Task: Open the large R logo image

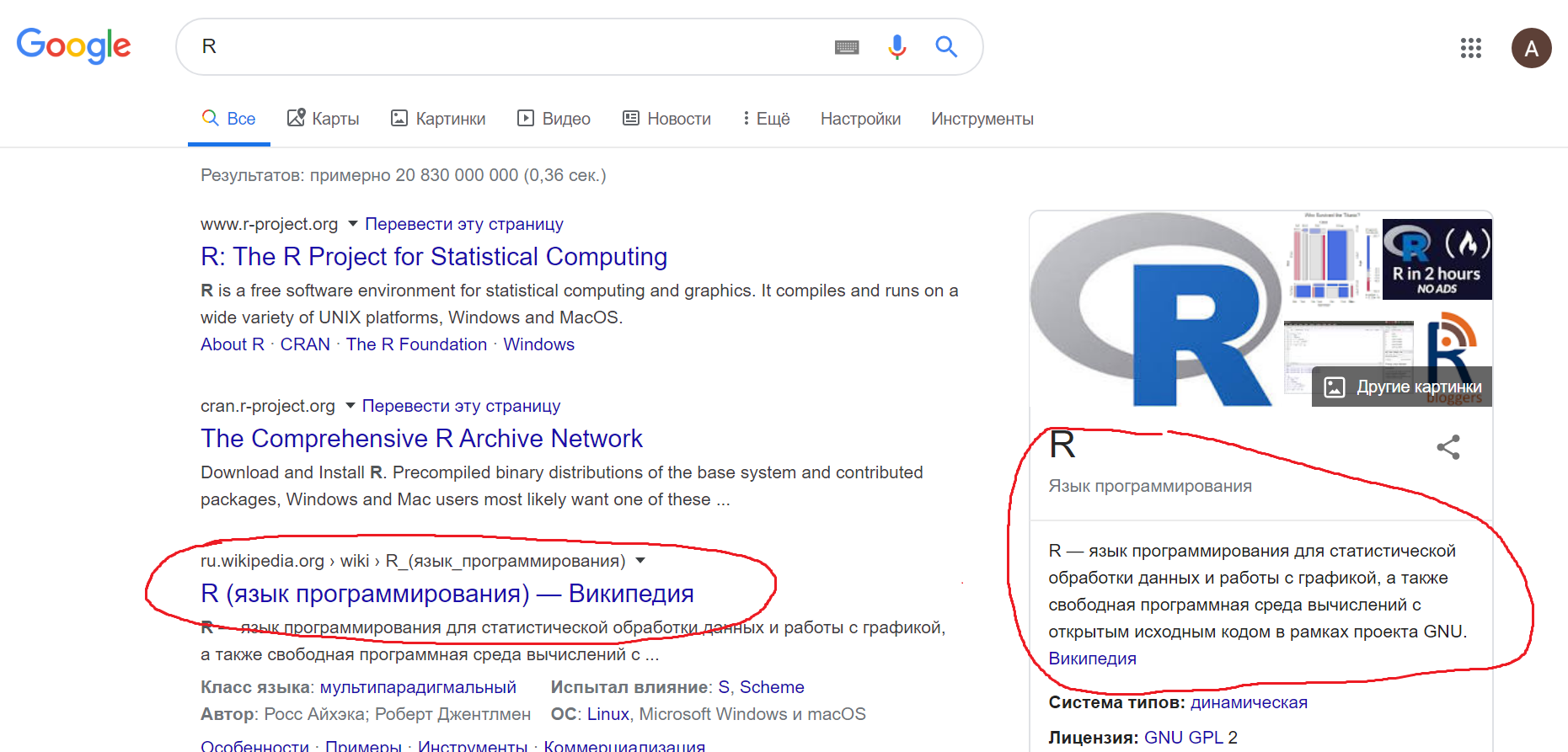Action: (x=1155, y=309)
